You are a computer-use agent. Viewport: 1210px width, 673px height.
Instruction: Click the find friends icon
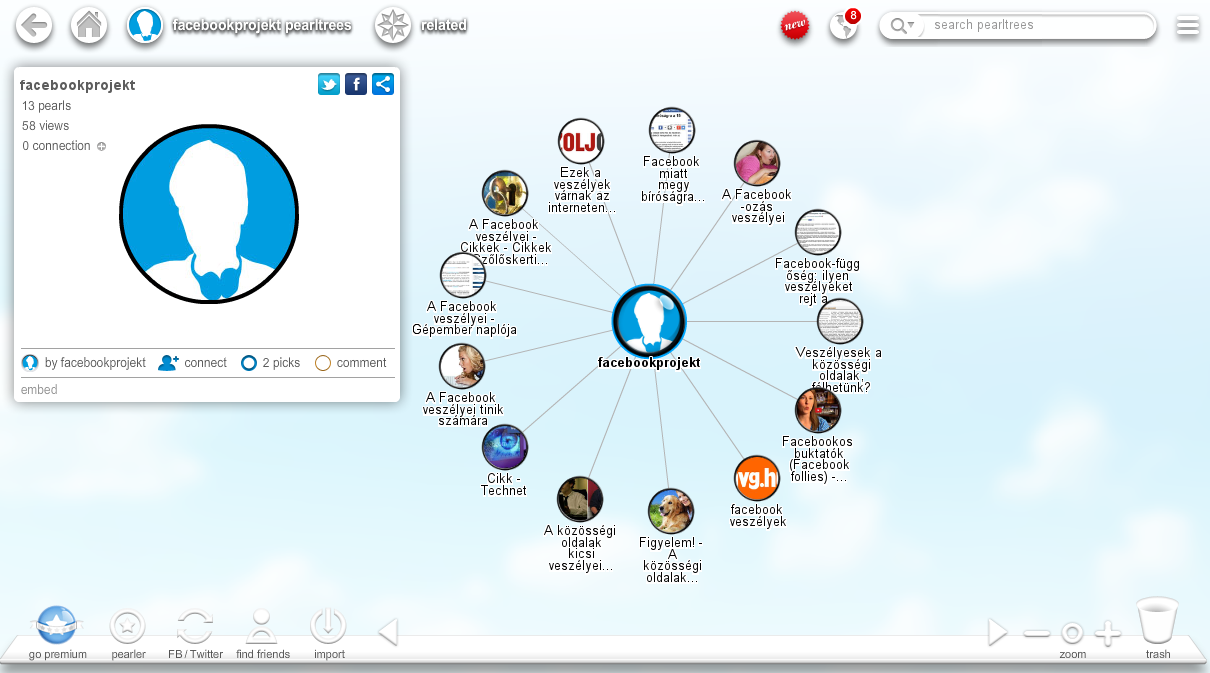coord(262,627)
